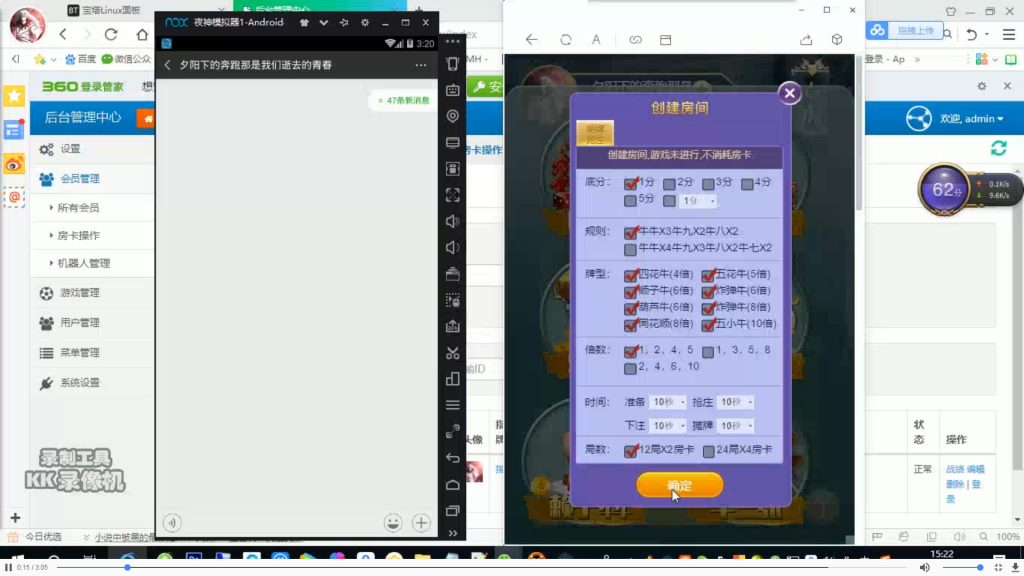Open emoji picker in chat
The height and width of the screenshot is (576, 1024).
click(x=392, y=522)
